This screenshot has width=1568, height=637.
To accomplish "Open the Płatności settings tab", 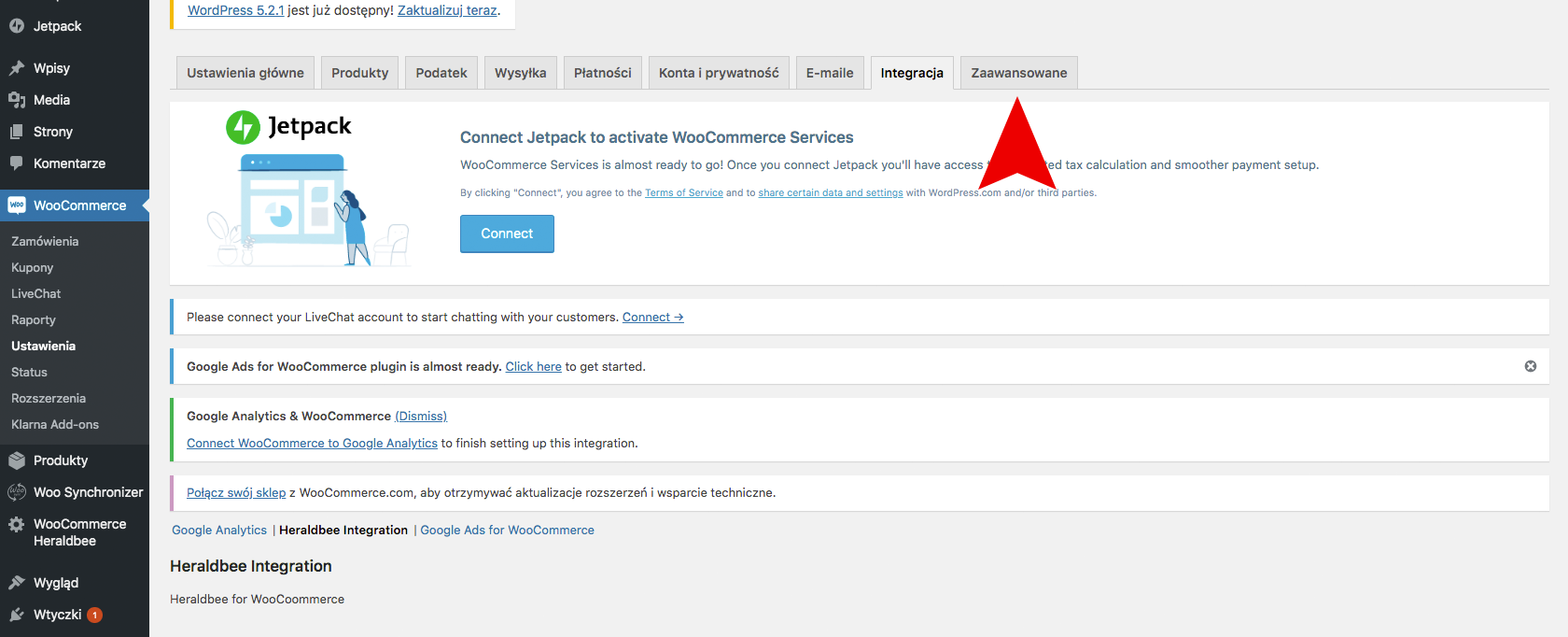I will click(x=603, y=73).
